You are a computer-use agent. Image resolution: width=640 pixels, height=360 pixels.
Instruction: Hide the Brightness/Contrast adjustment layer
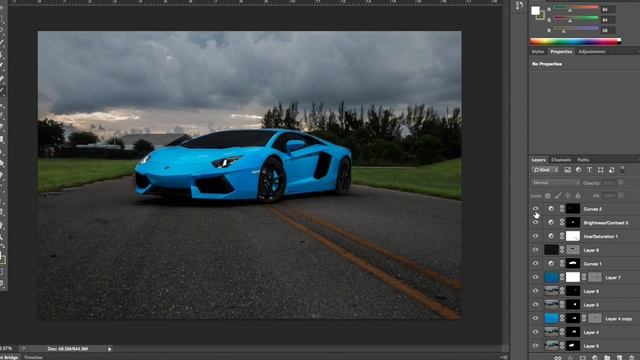pyautogui.click(x=535, y=222)
